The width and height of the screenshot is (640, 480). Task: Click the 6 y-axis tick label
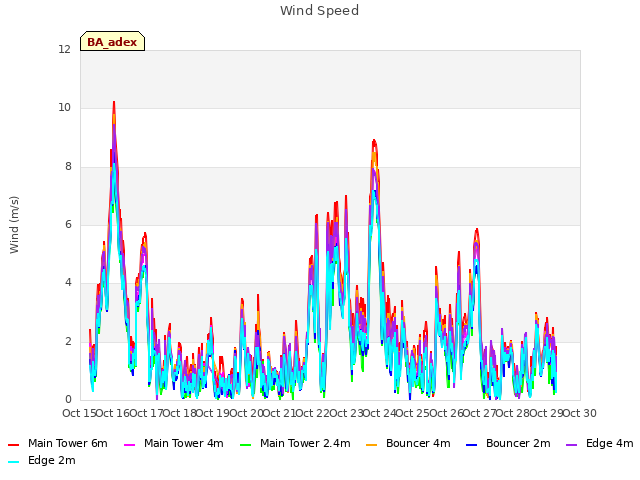[x=68, y=224]
